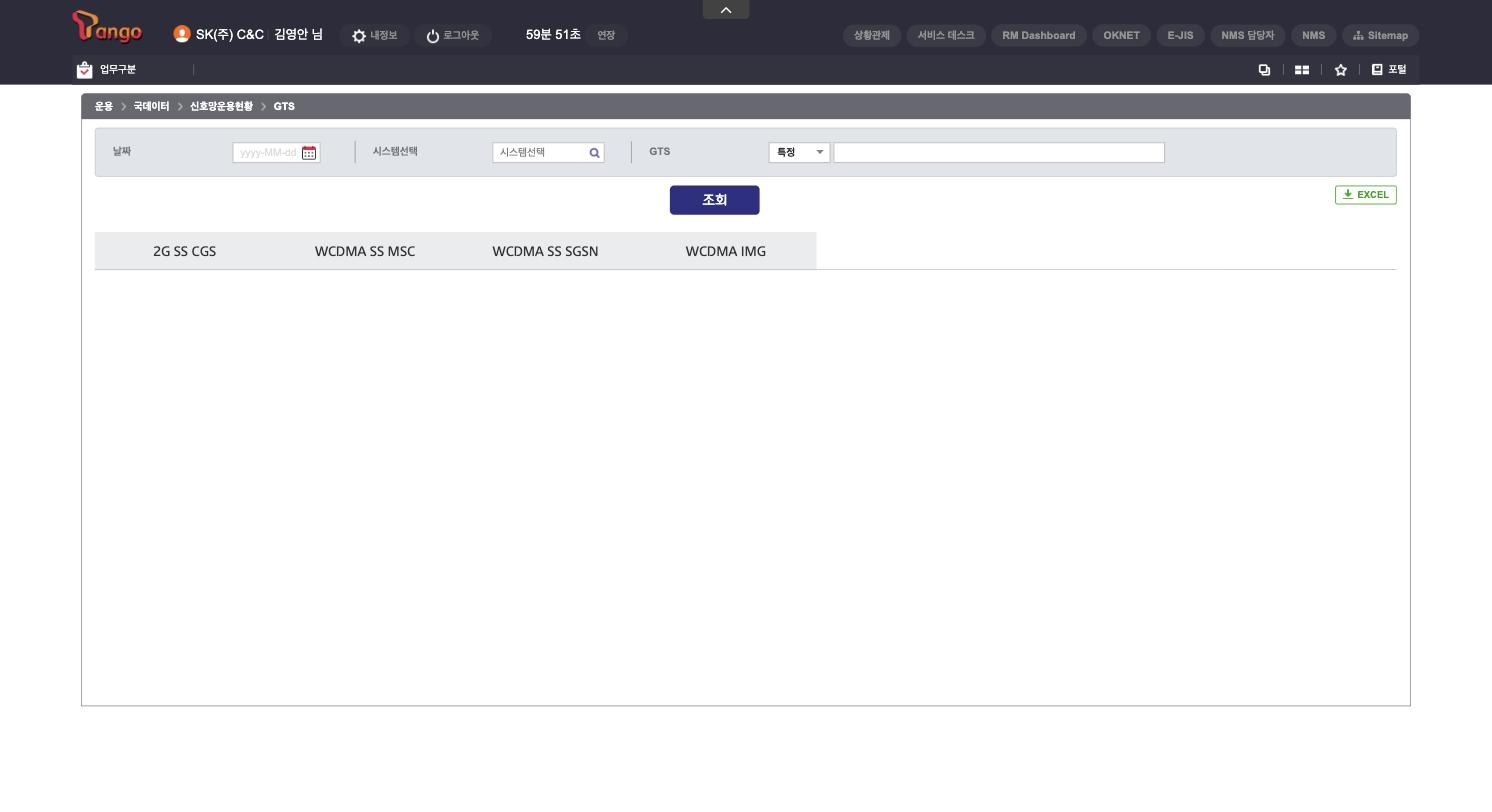
Task: Switch to the WCDMA SS MSC tab
Action: point(365,251)
